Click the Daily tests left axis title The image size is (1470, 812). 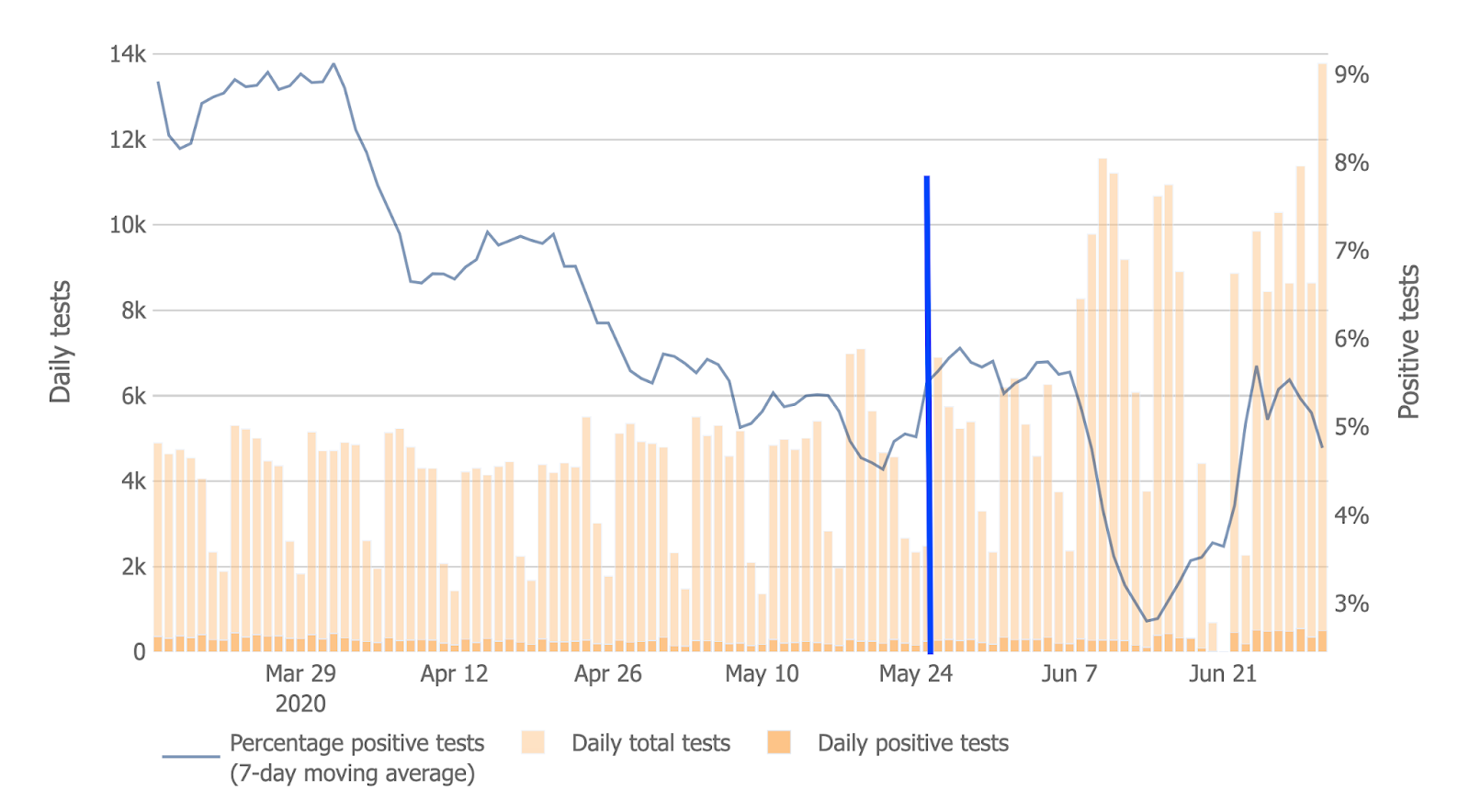point(61,342)
